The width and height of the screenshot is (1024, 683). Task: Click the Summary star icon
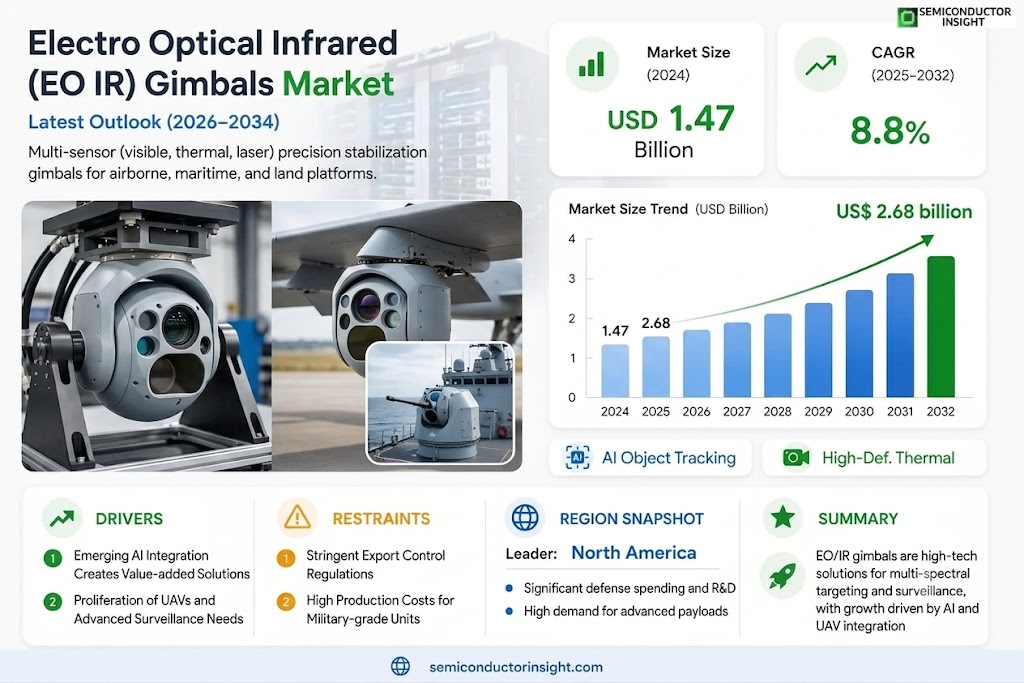[x=782, y=517]
